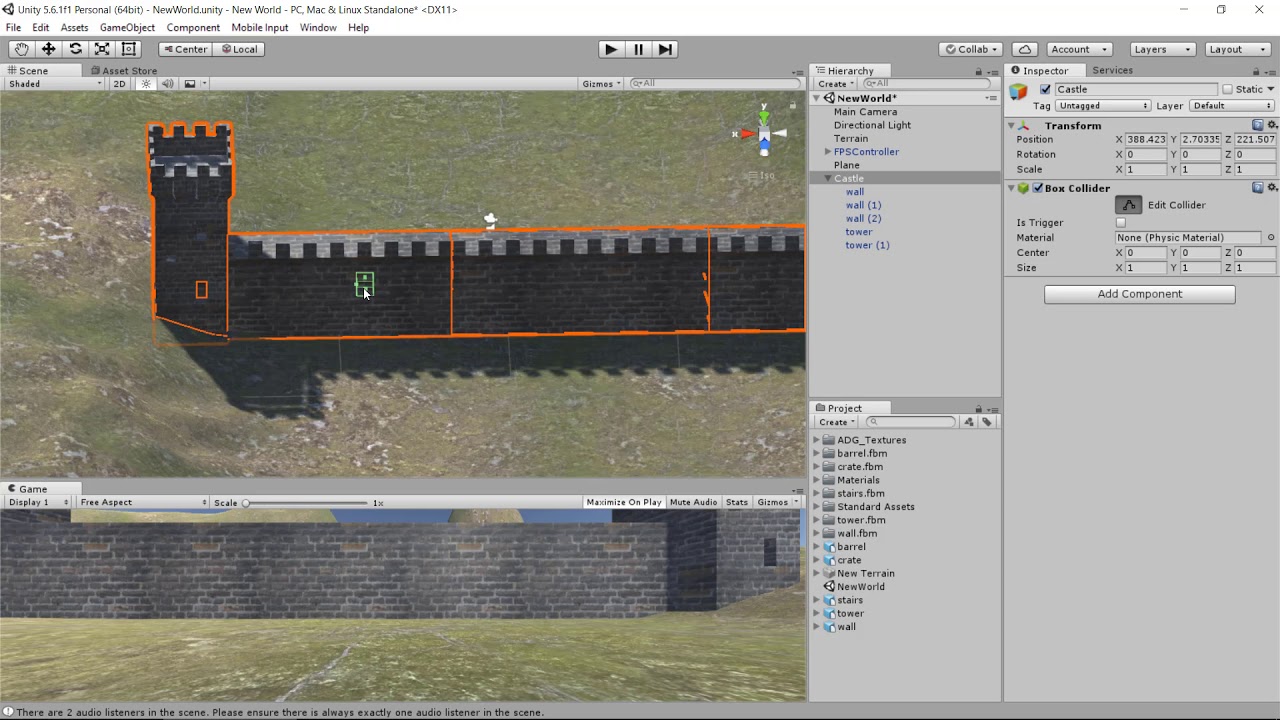The height and width of the screenshot is (720, 1280).
Task: Open Box Collider gear menu
Action: click(1272, 188)
